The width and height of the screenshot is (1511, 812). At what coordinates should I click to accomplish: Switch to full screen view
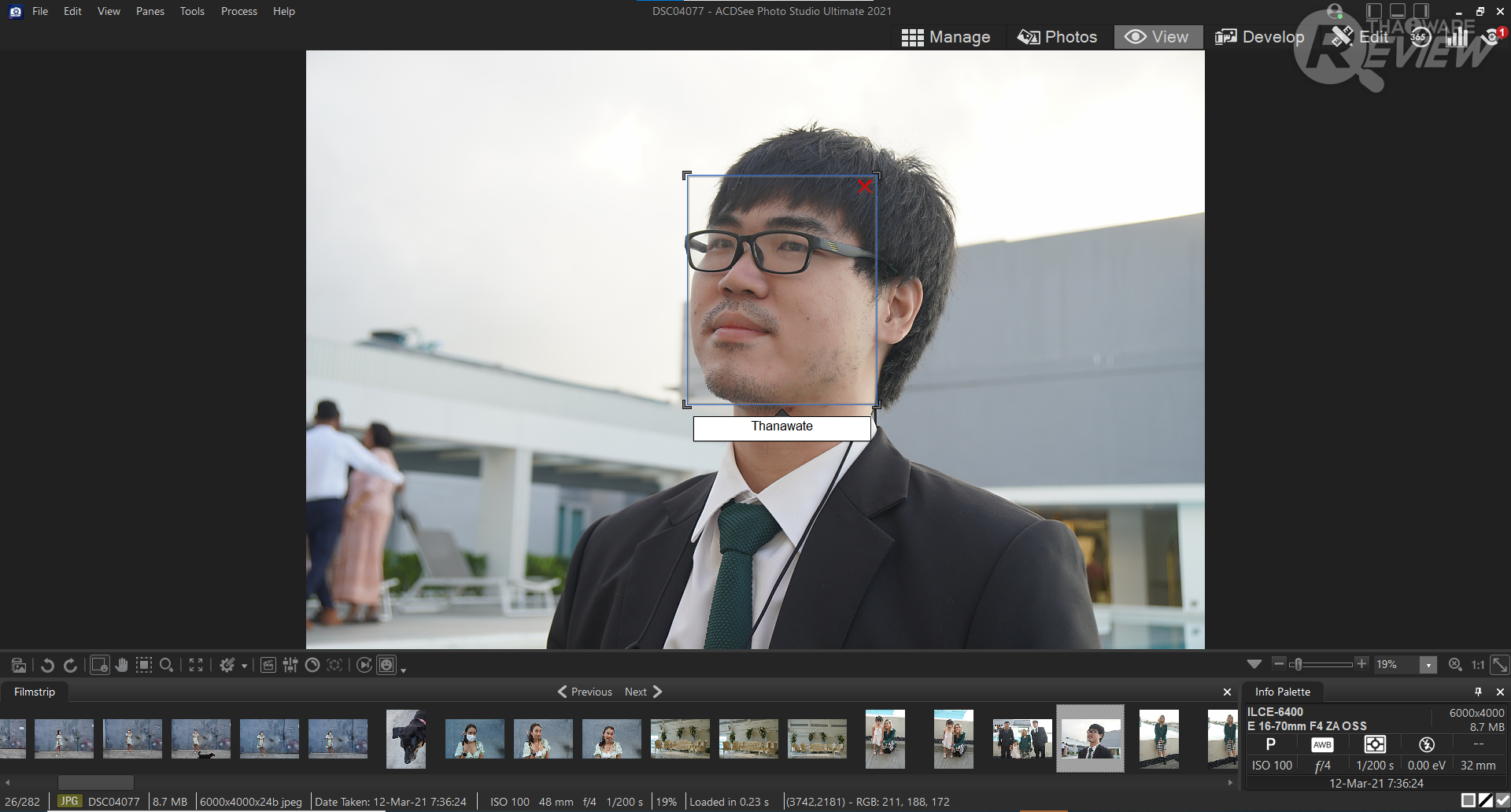196,666
